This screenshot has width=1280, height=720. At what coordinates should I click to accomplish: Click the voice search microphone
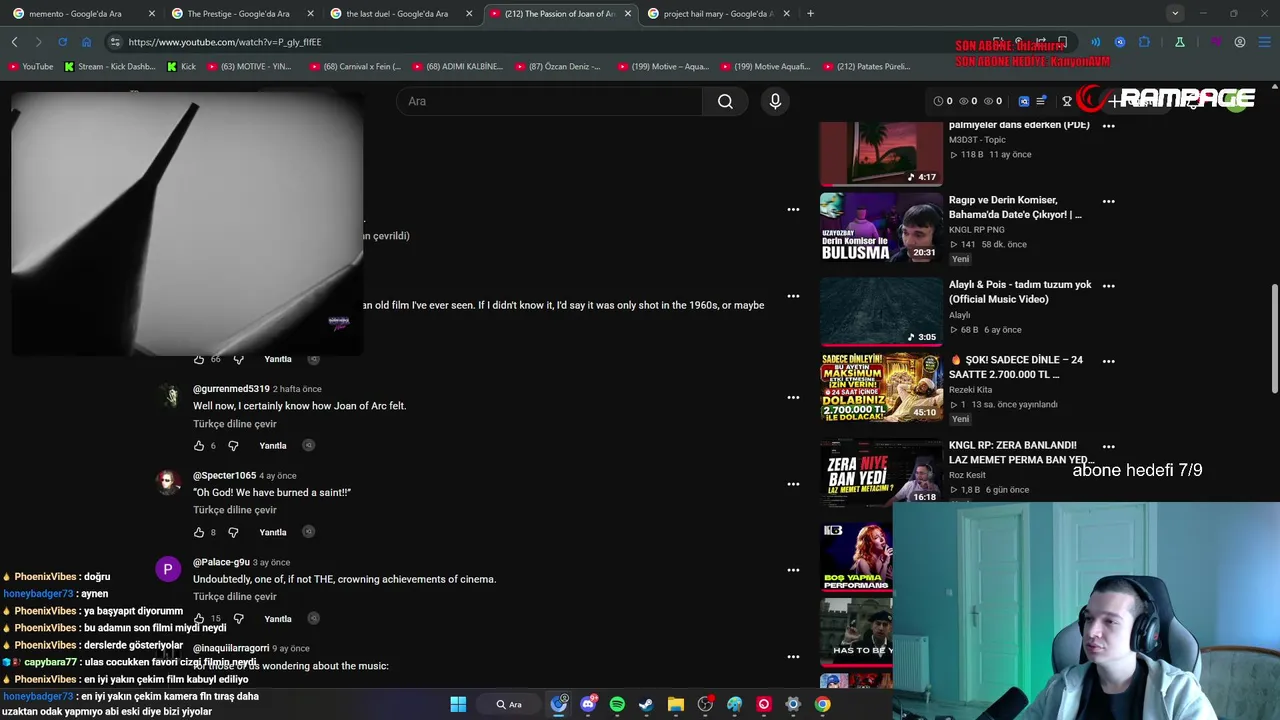(x=775, y=101)
